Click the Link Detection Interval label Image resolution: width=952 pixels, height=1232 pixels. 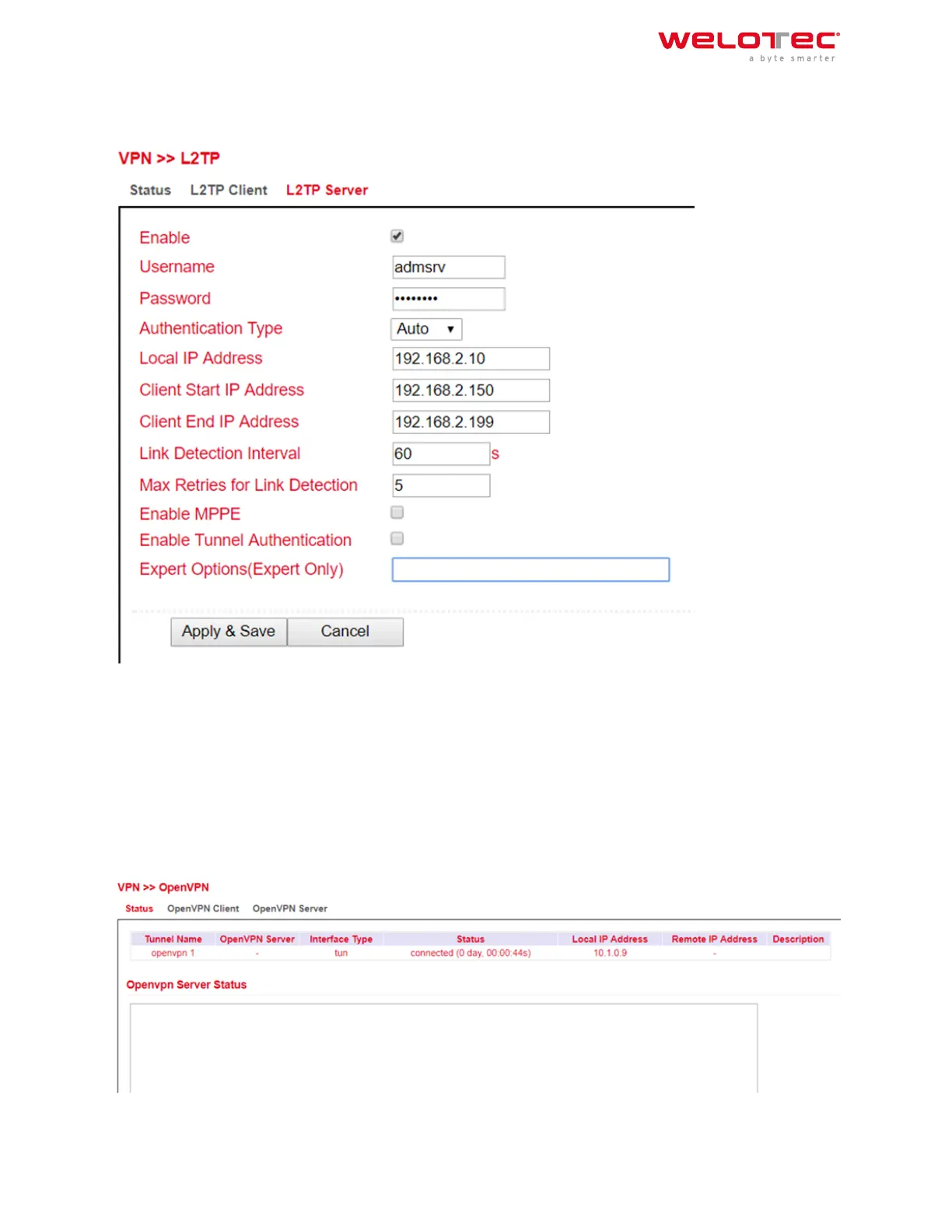pyautogui.click(x=220, y=453)
